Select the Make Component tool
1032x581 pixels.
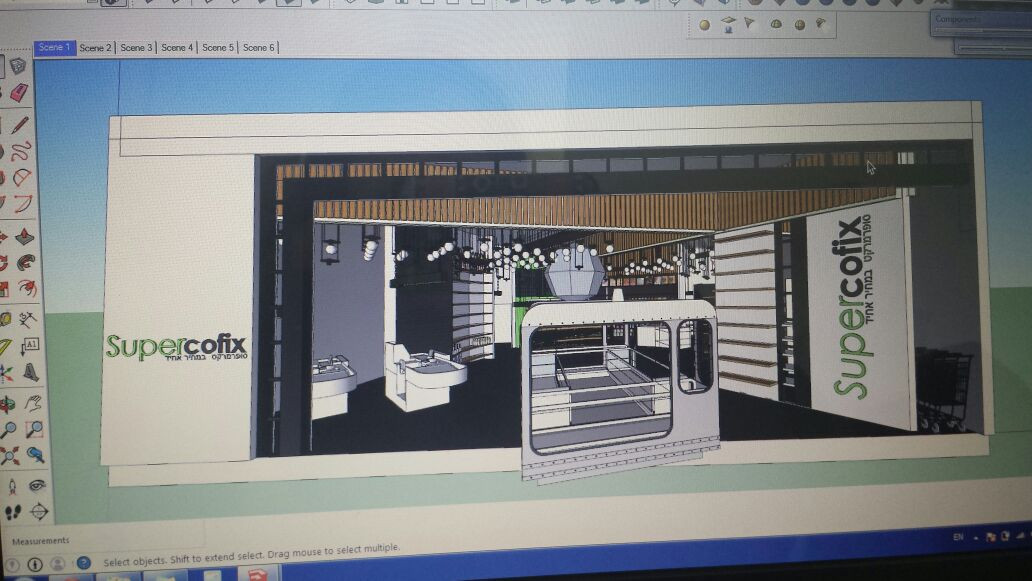(18, 65)
